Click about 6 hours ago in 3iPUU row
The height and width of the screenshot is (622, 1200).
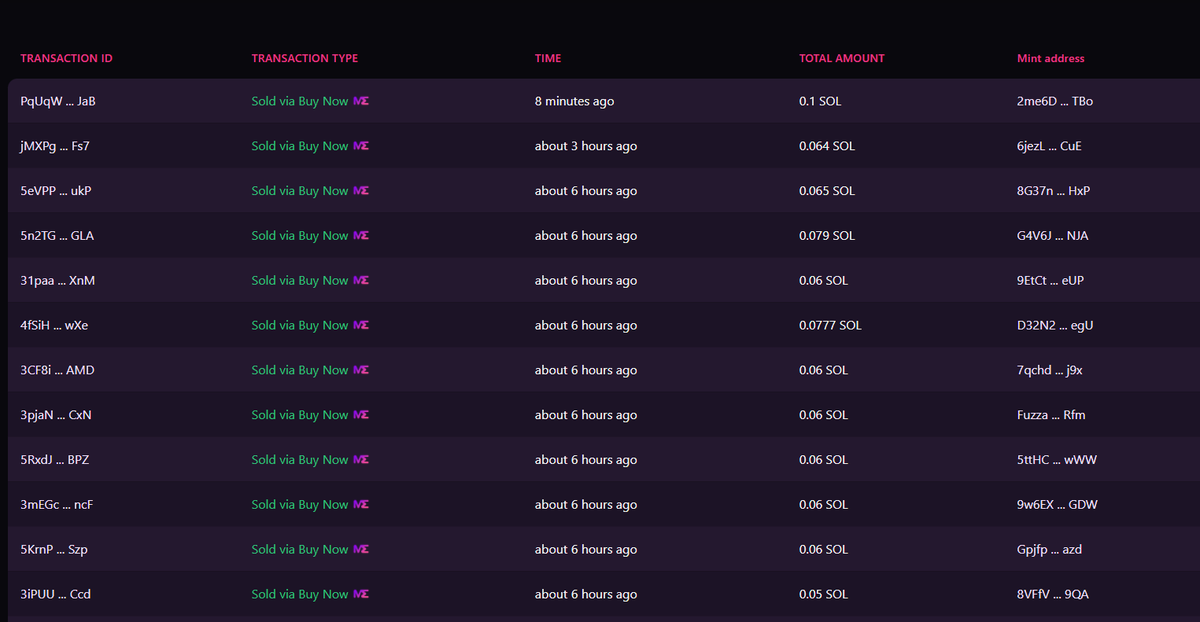(586, 594)
